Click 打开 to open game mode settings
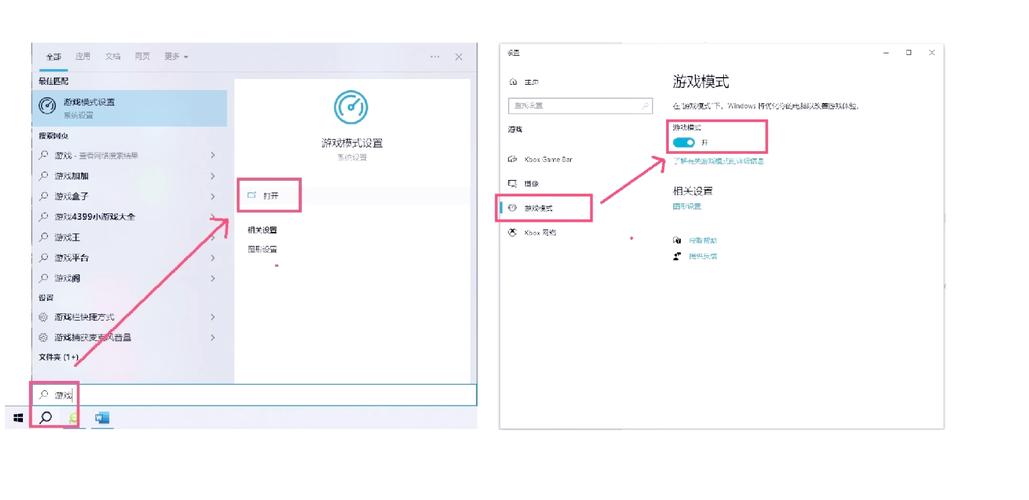Viewport: 1029px width, 500px height. [269, 196]
